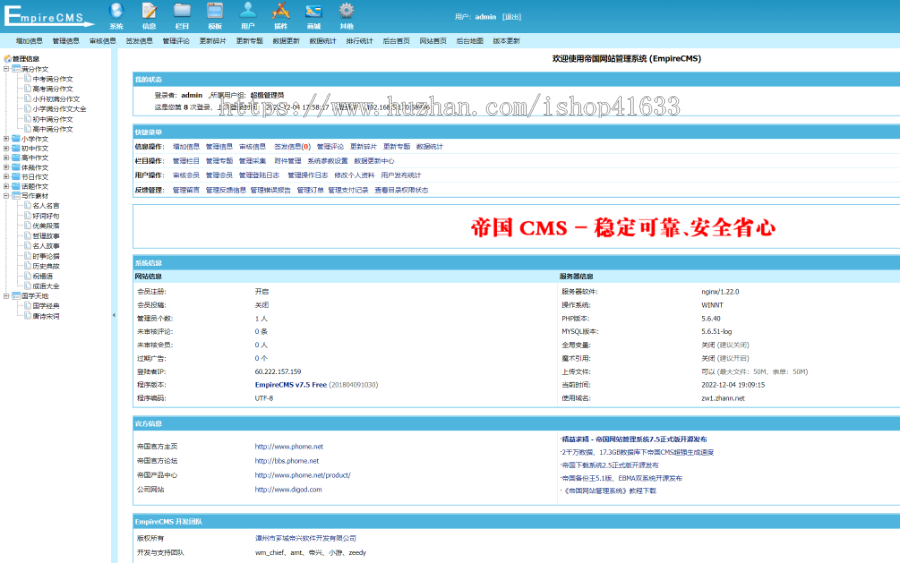The width and height of the screenshot is (900, 563).
Task: Open the 签发信息(0) quick menu link
Action: pyautogui.click(x=292, y=146)
